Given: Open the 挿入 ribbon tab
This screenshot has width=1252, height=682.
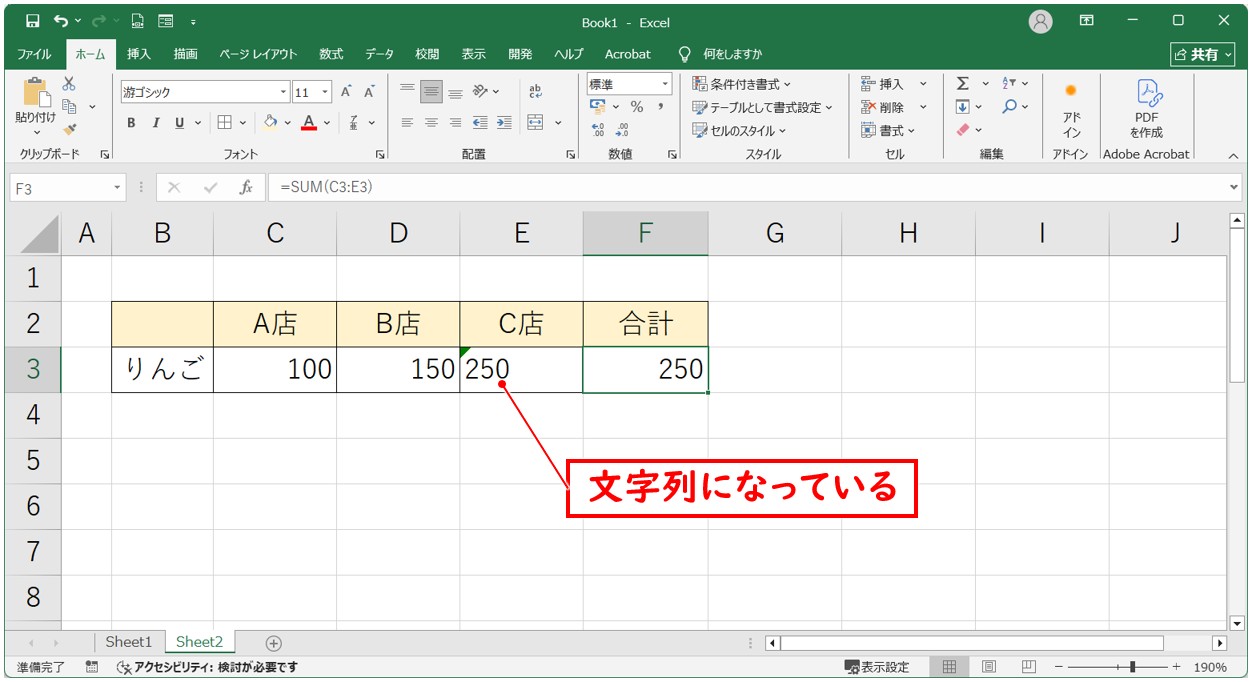Looking at the screenshot, I should (139, 54).
